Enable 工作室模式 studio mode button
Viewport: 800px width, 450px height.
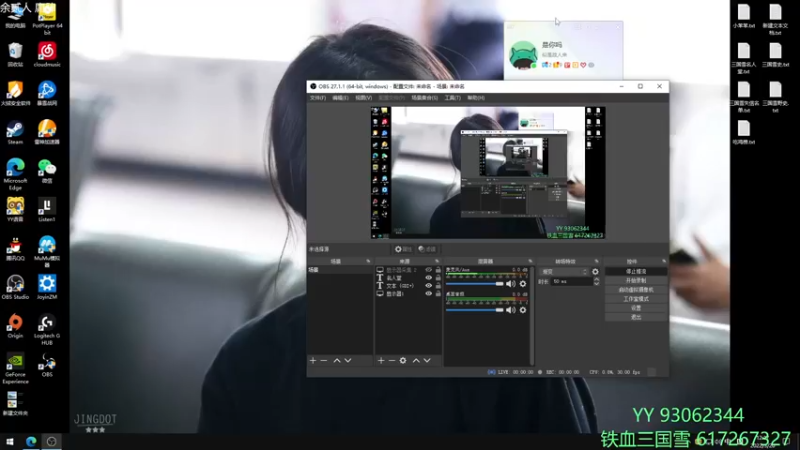(636, 299)
